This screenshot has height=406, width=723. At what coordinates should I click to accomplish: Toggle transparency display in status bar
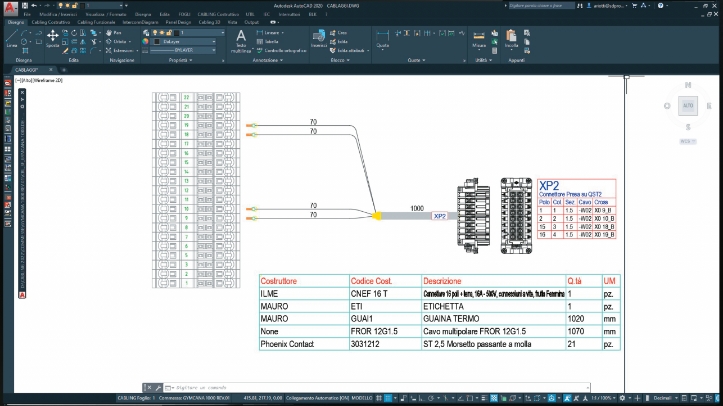[x=494, y=398]
